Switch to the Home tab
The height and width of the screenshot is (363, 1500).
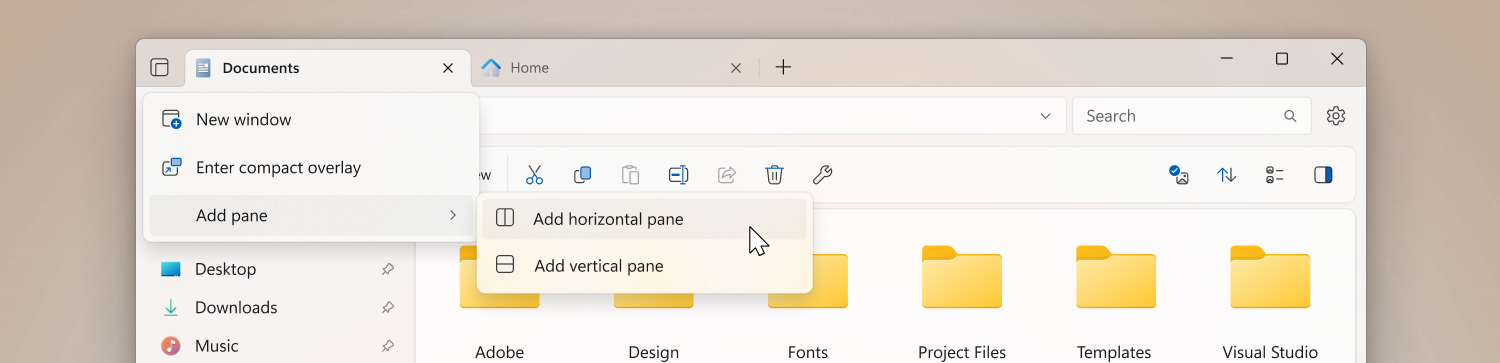click(615, 68)
